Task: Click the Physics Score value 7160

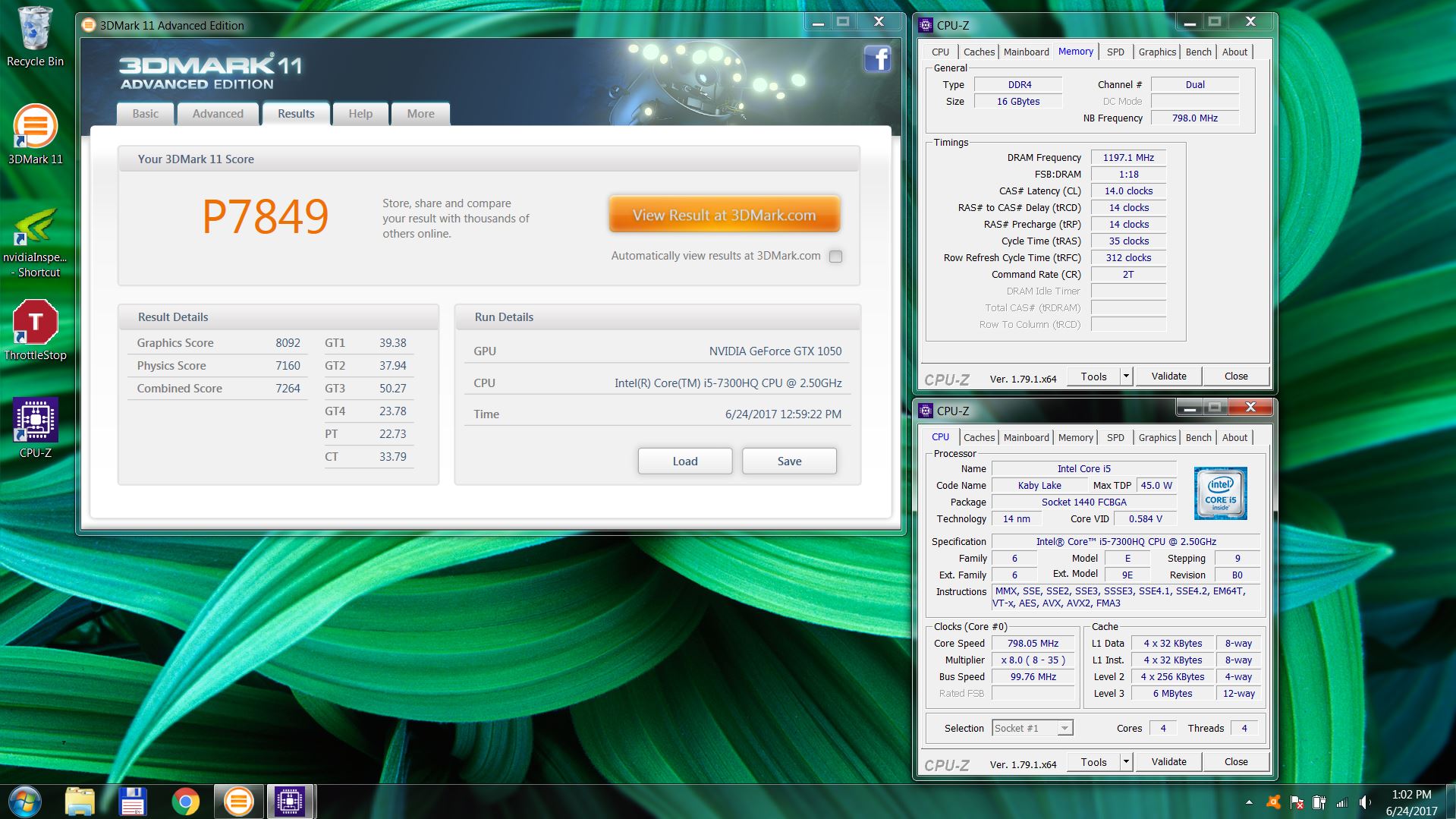Action: (288, 366)
